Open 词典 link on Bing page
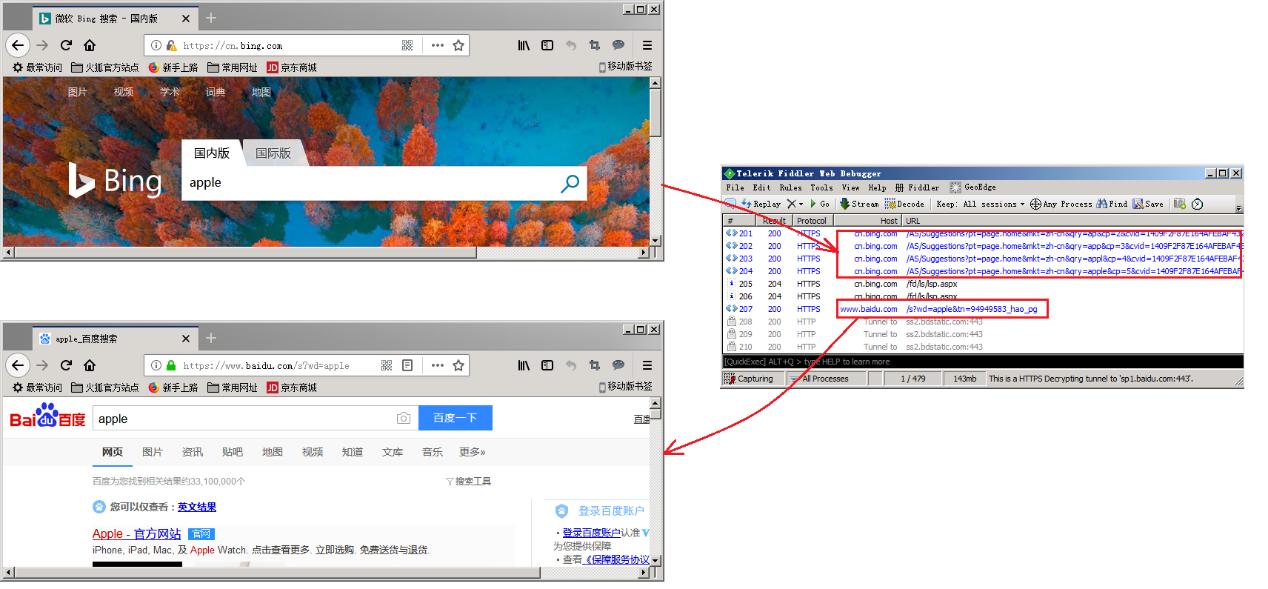Viewport: 1268px width, 589px height. (x=215, y=92)
